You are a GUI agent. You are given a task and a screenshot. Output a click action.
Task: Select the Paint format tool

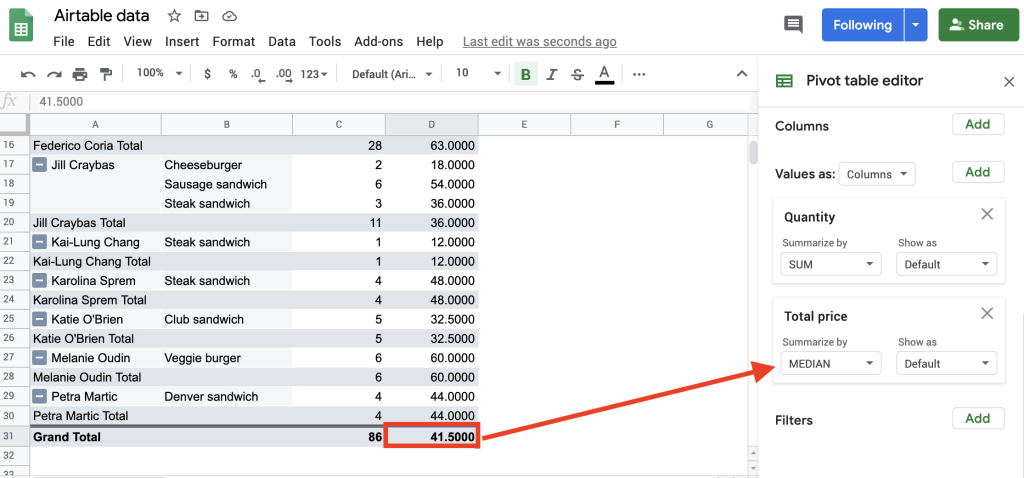point(105,74)
